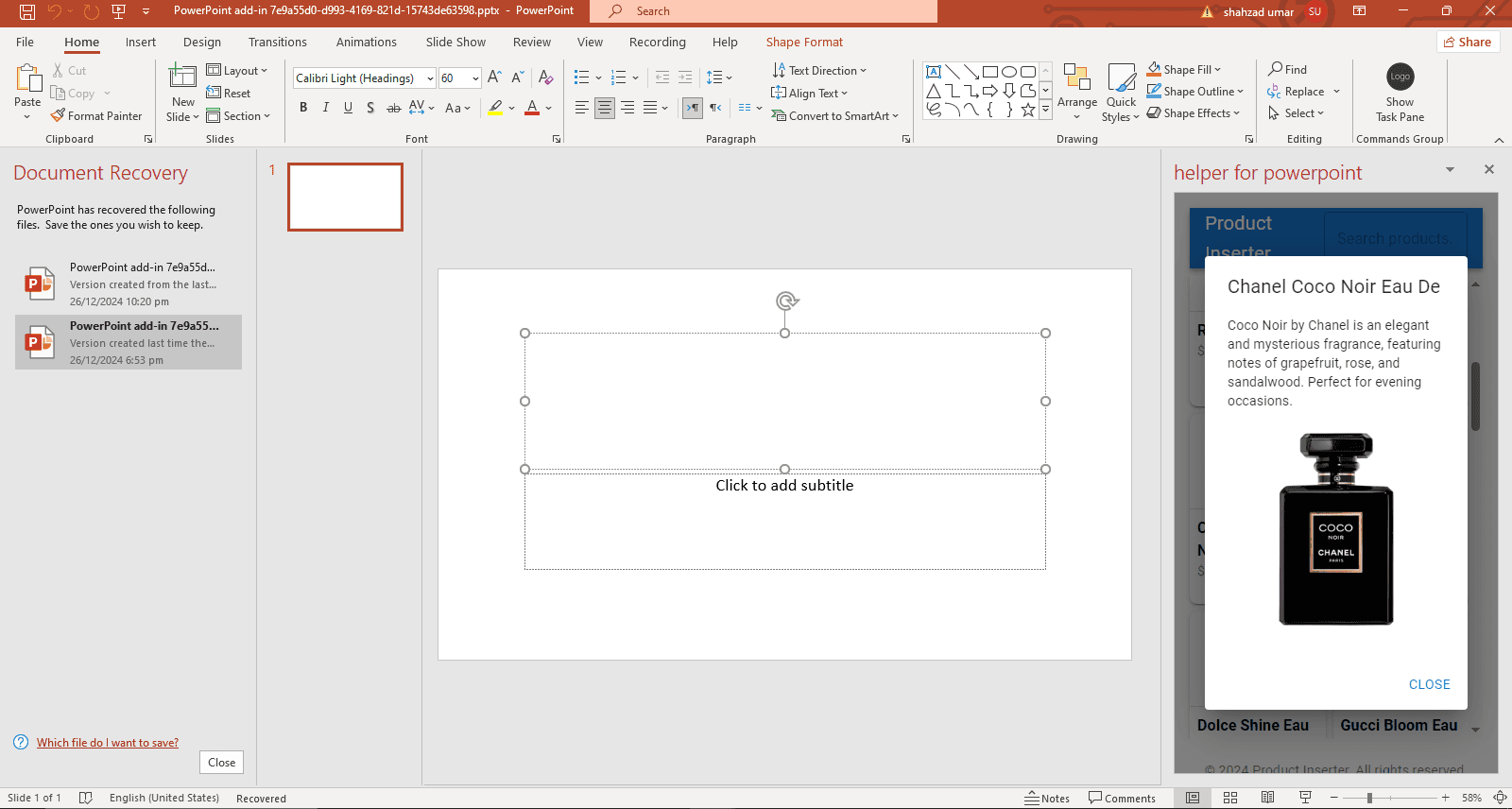Click rotate handle on title placeholder

pos(785,301)
